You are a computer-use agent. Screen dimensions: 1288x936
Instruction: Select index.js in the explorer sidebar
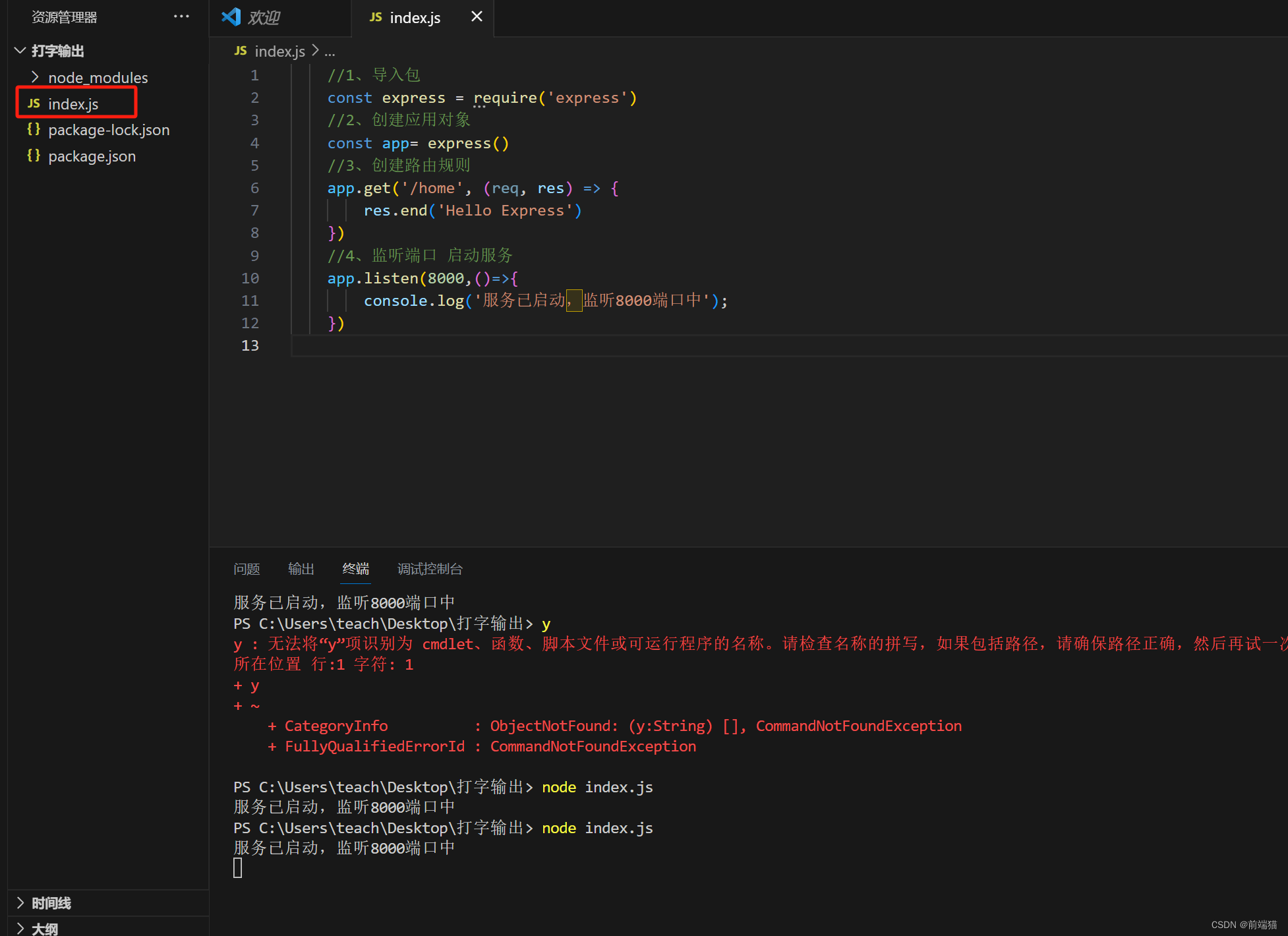[74, 103]
